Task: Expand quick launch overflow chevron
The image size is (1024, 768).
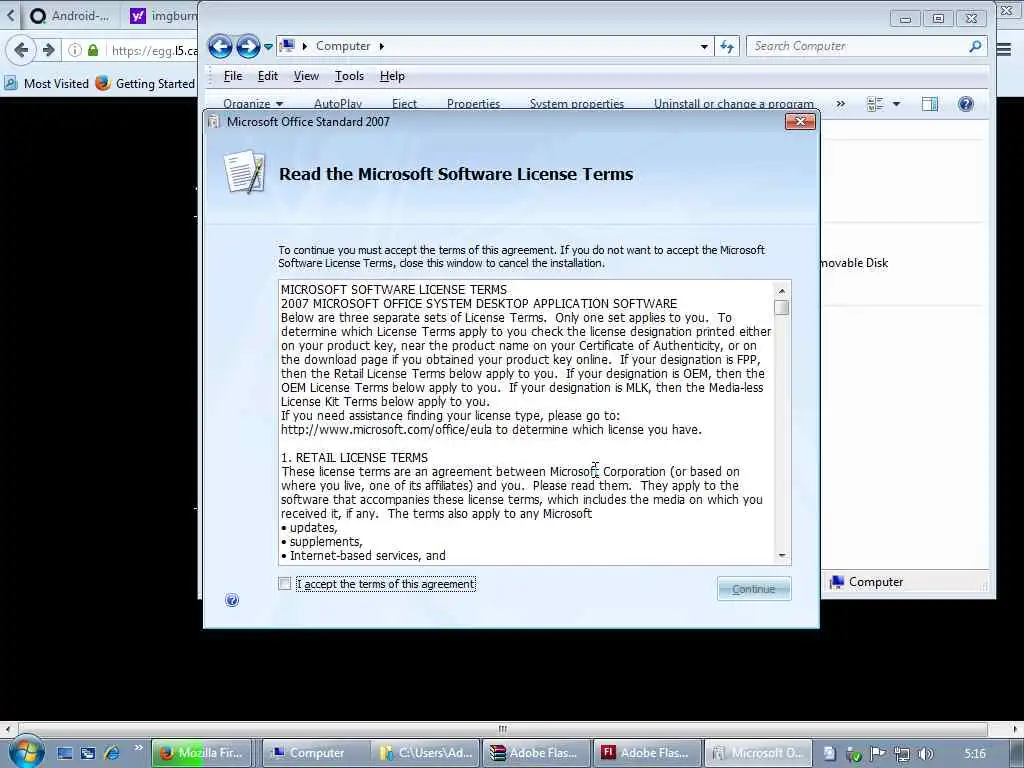Action: pos(138,748)
